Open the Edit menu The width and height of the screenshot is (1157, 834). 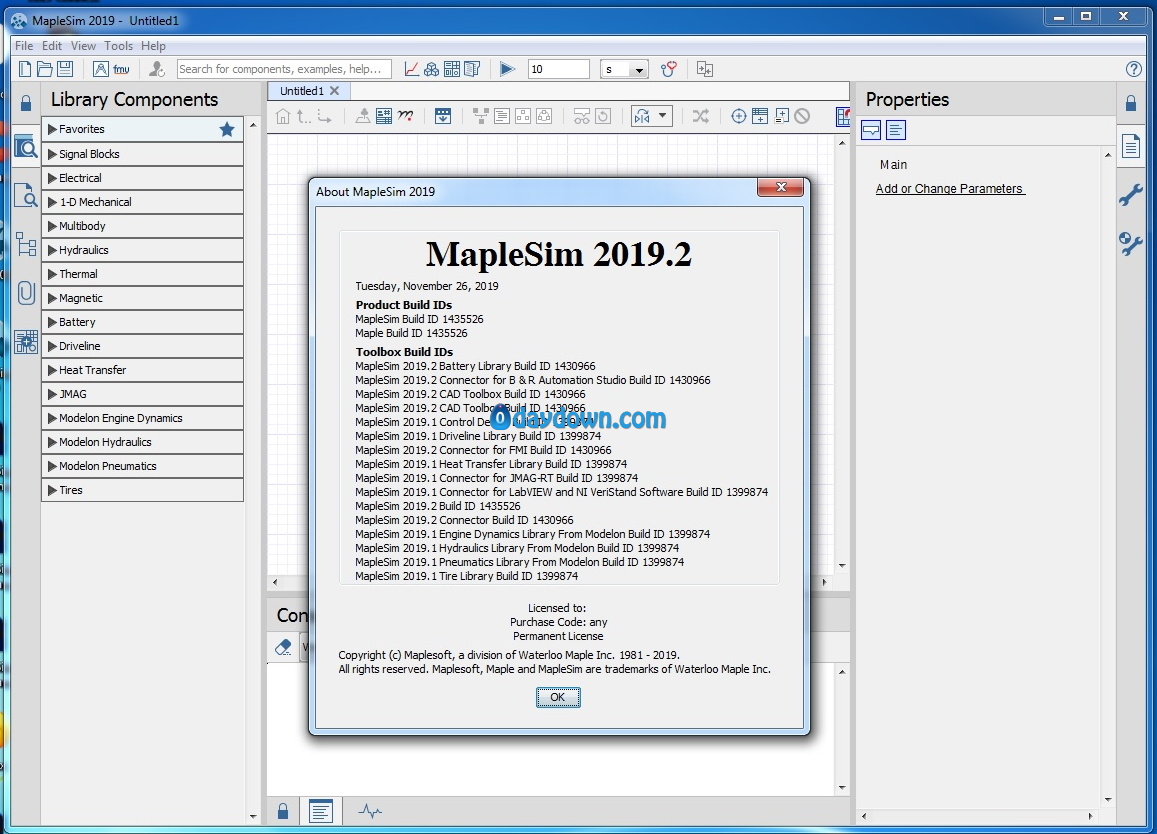52,46
